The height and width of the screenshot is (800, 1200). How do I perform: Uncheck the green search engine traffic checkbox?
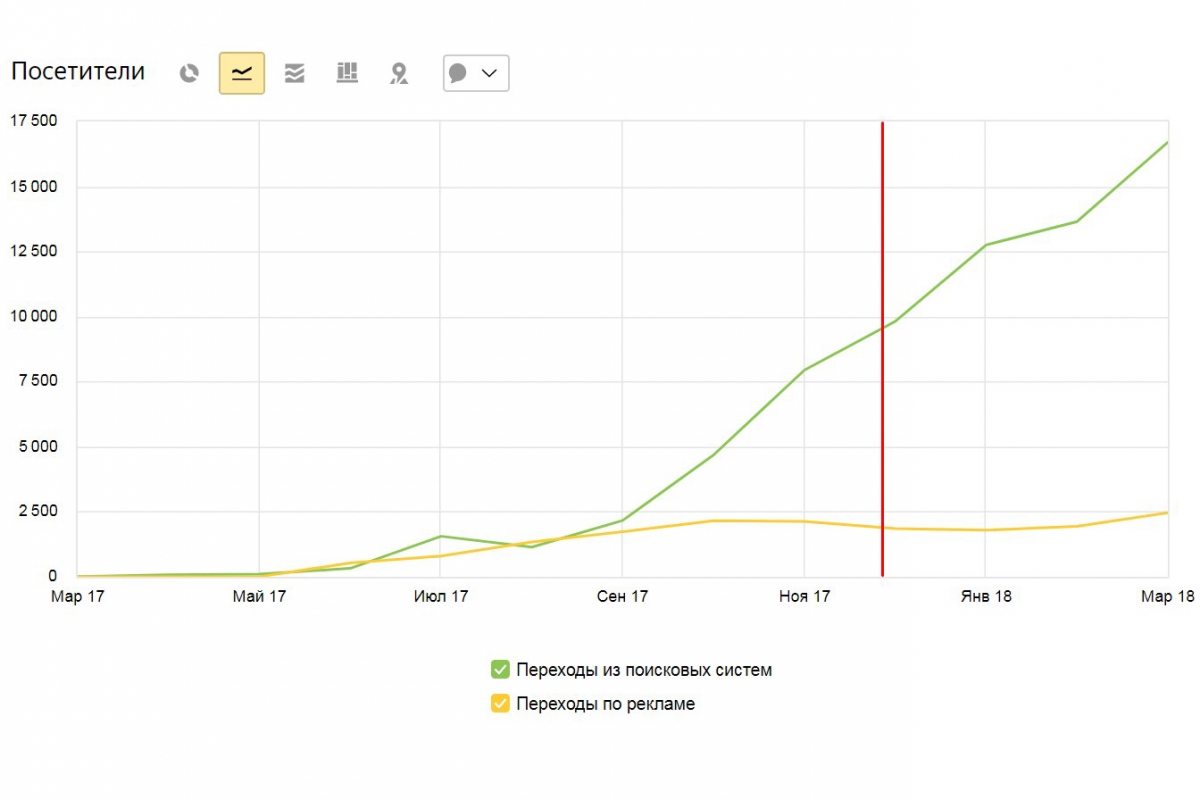point(500,670)
